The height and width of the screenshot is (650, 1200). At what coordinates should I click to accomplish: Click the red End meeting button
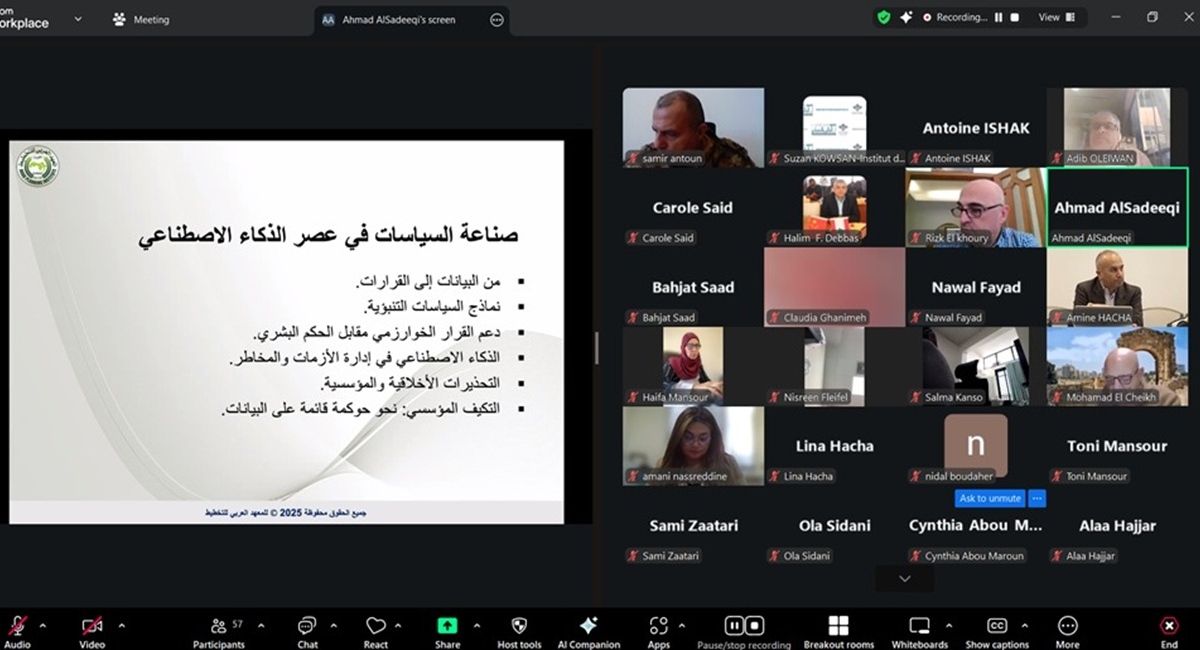tap(1168, 627)
